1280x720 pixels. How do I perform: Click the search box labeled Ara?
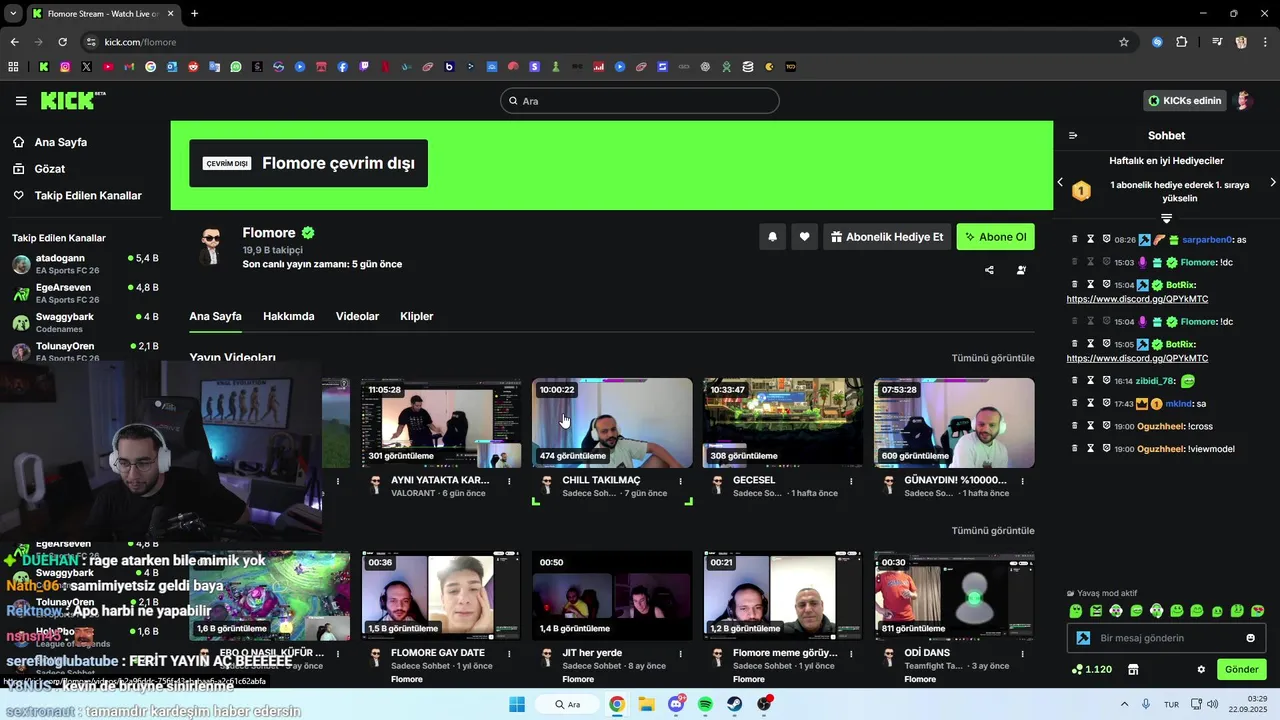[640, 101]
